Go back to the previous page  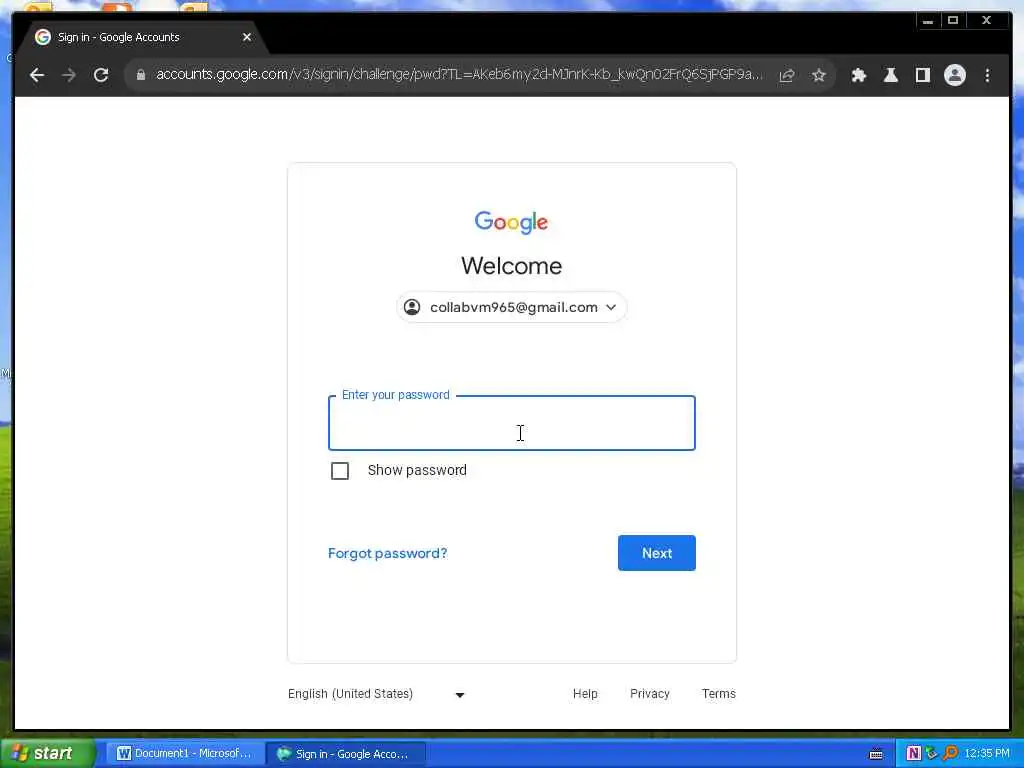click(x=37, y=75)
